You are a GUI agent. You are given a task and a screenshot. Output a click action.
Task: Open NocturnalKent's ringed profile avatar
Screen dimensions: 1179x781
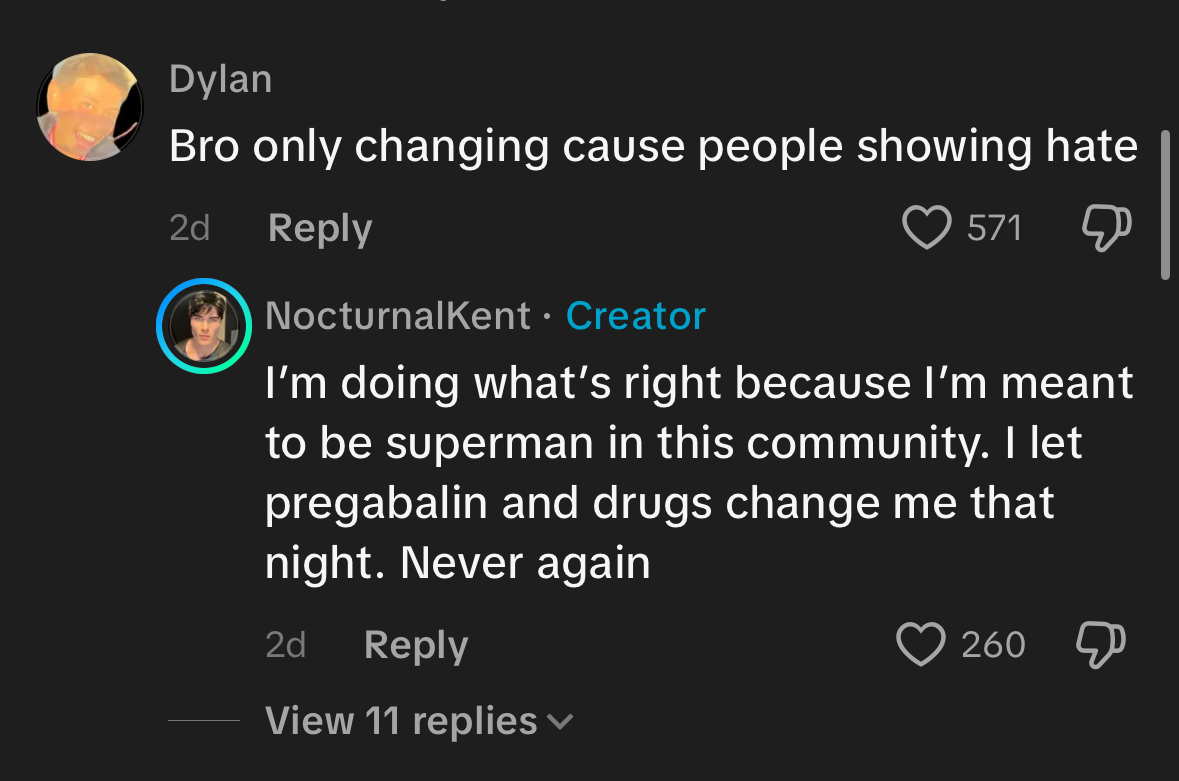[203, 326]
